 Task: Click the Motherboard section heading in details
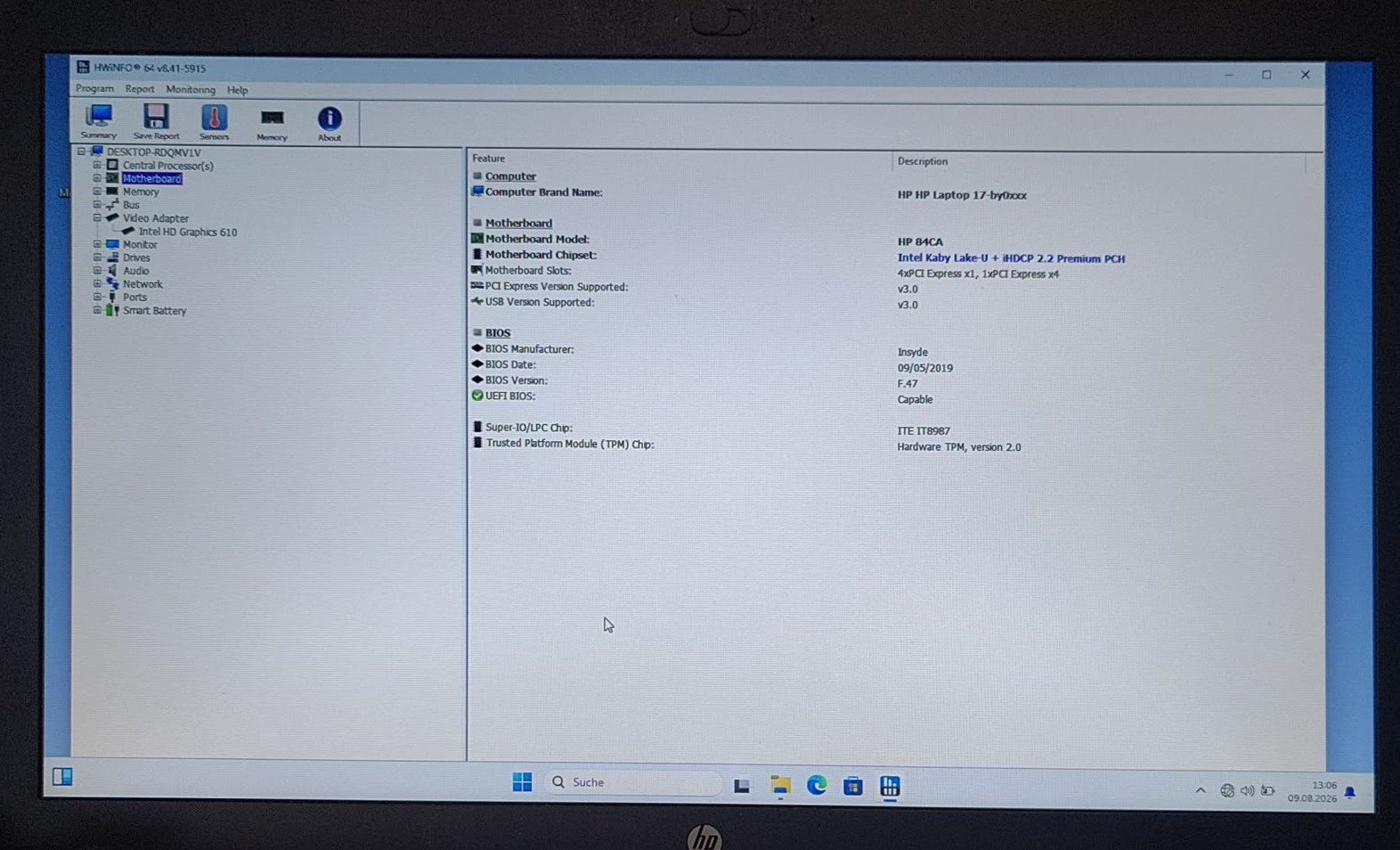tap(518, 224)
